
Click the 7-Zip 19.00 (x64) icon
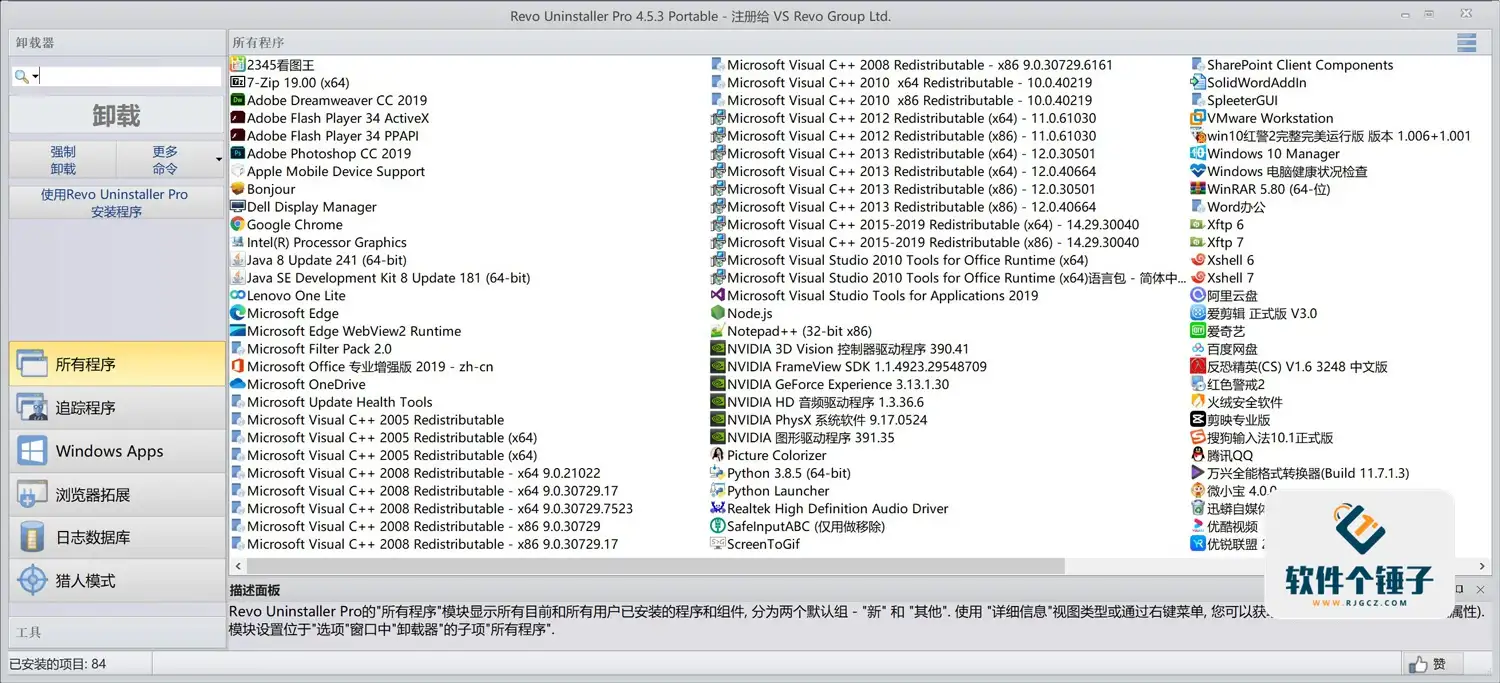click(238, 82)
